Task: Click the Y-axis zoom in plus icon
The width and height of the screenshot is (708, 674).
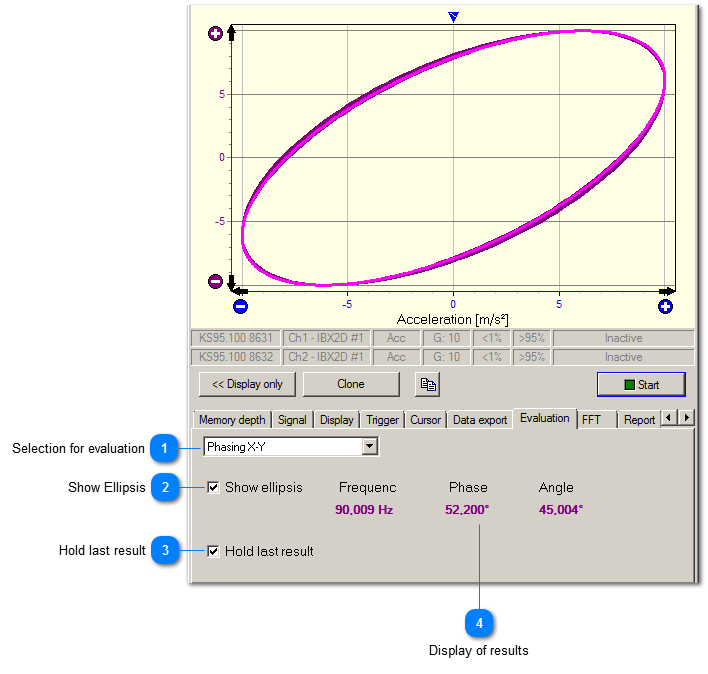Action: click(215, 34)
